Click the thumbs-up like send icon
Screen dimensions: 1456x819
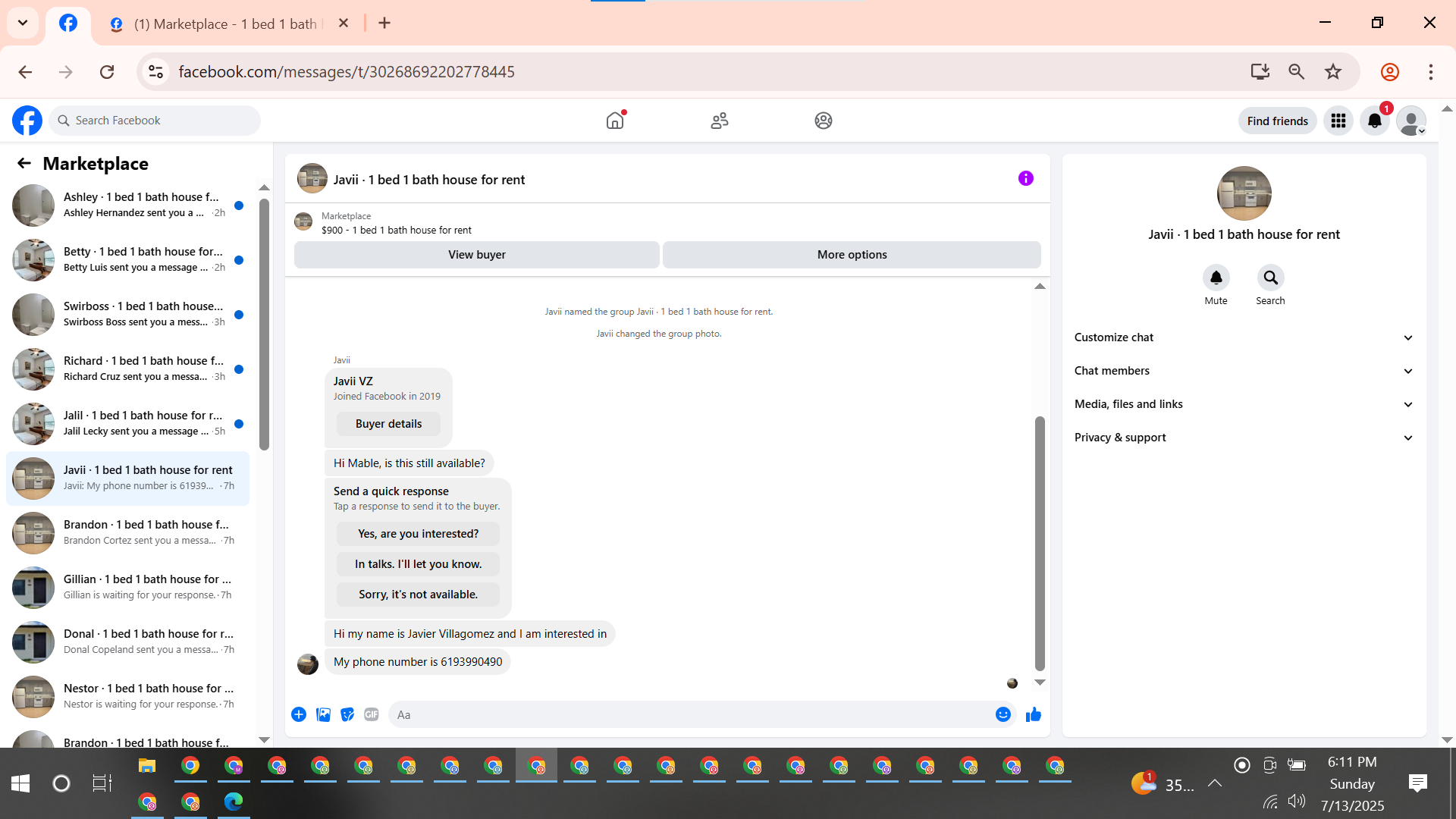click(x=1033, y=714)
